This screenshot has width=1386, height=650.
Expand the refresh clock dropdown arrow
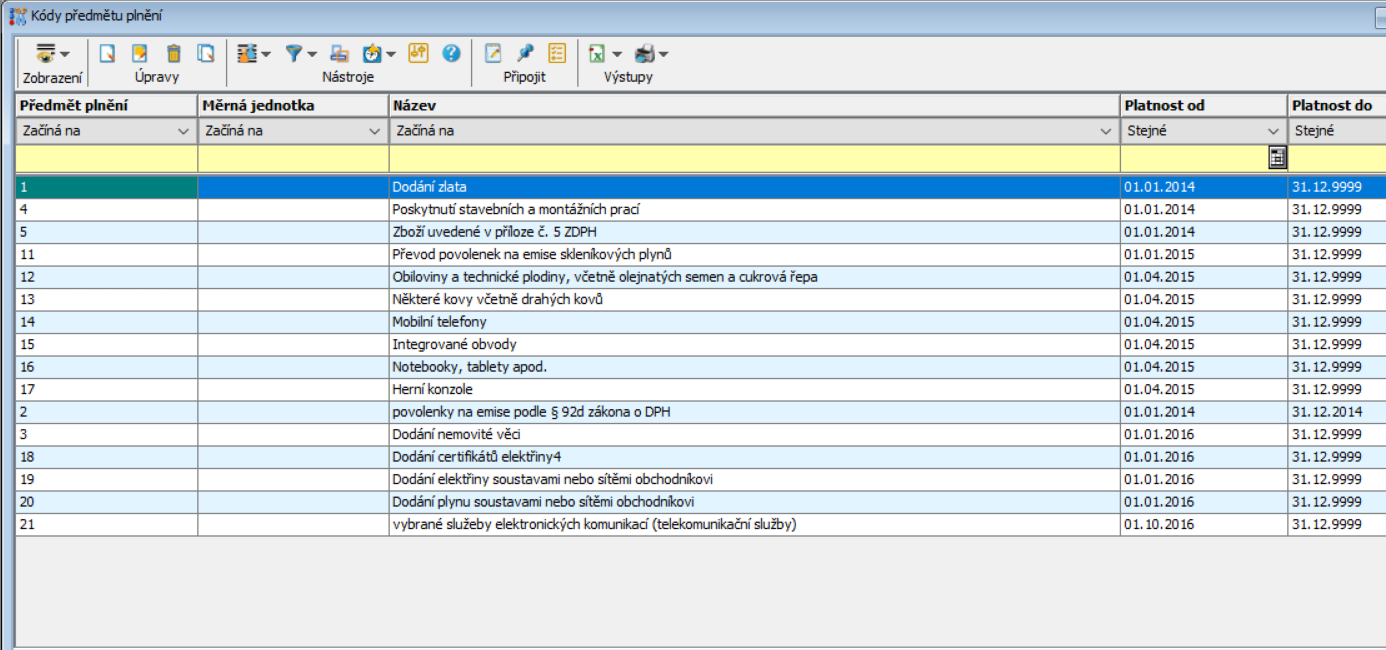pyautogui.click(x=391, y=54)
